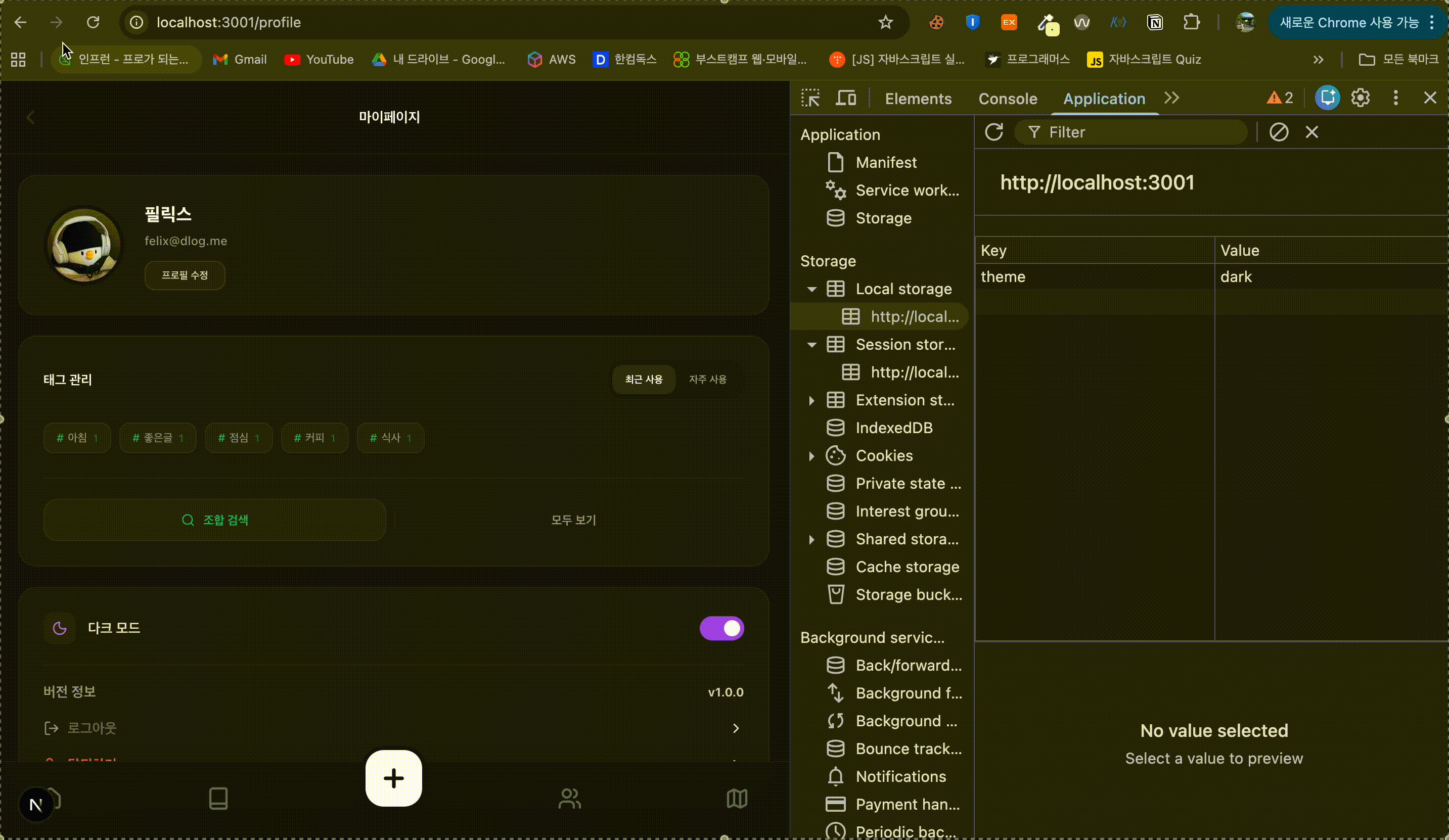Switch to the Elements tab
This screenshot has width=1449, height=840.
918,99
